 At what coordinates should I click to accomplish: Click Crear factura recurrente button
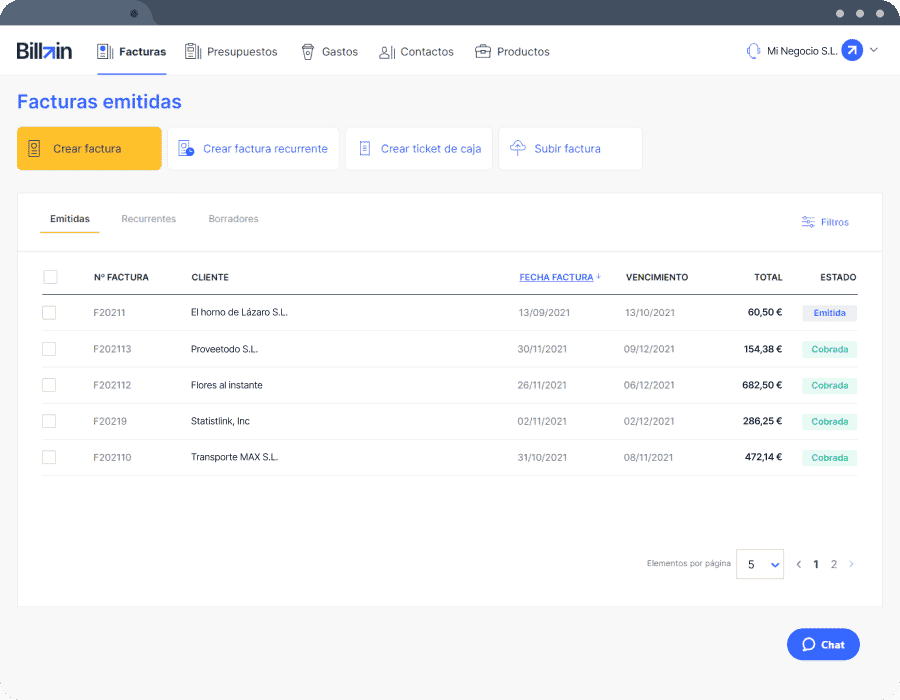pyautogui.click(x=253, y=149)
